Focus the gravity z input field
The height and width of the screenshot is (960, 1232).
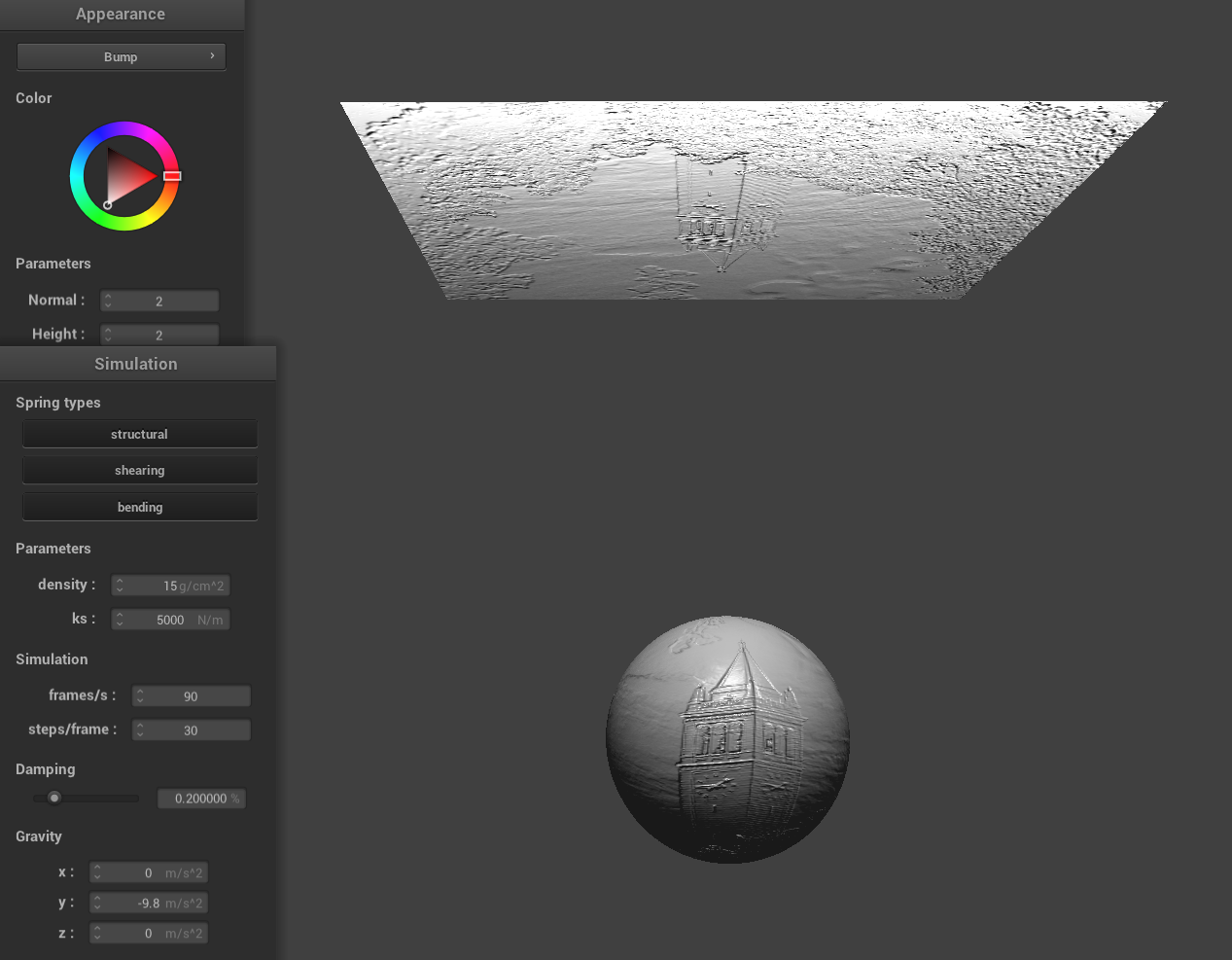149,934
